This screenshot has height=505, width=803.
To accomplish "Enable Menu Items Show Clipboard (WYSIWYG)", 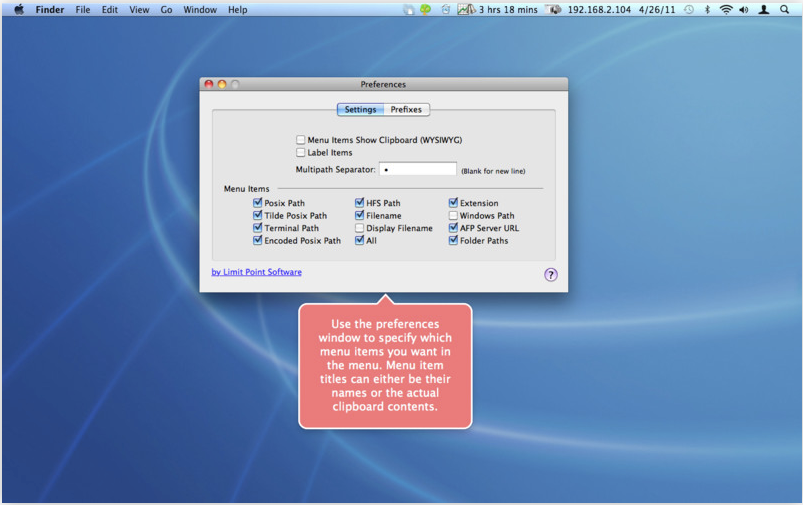I will click(301, 140).
